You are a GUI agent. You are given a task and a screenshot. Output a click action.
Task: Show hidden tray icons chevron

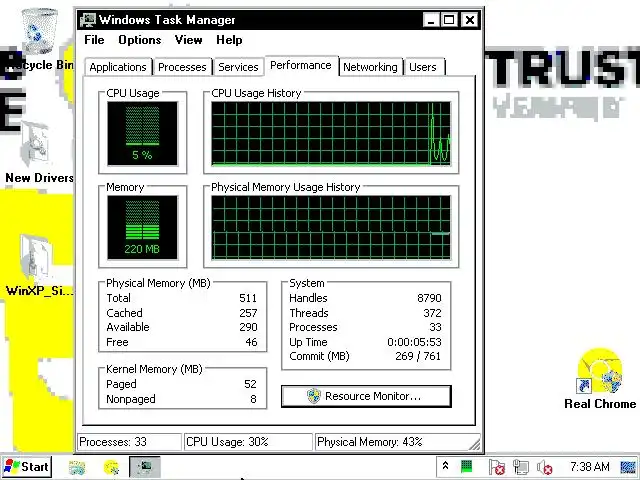click(x=445, y=466)
